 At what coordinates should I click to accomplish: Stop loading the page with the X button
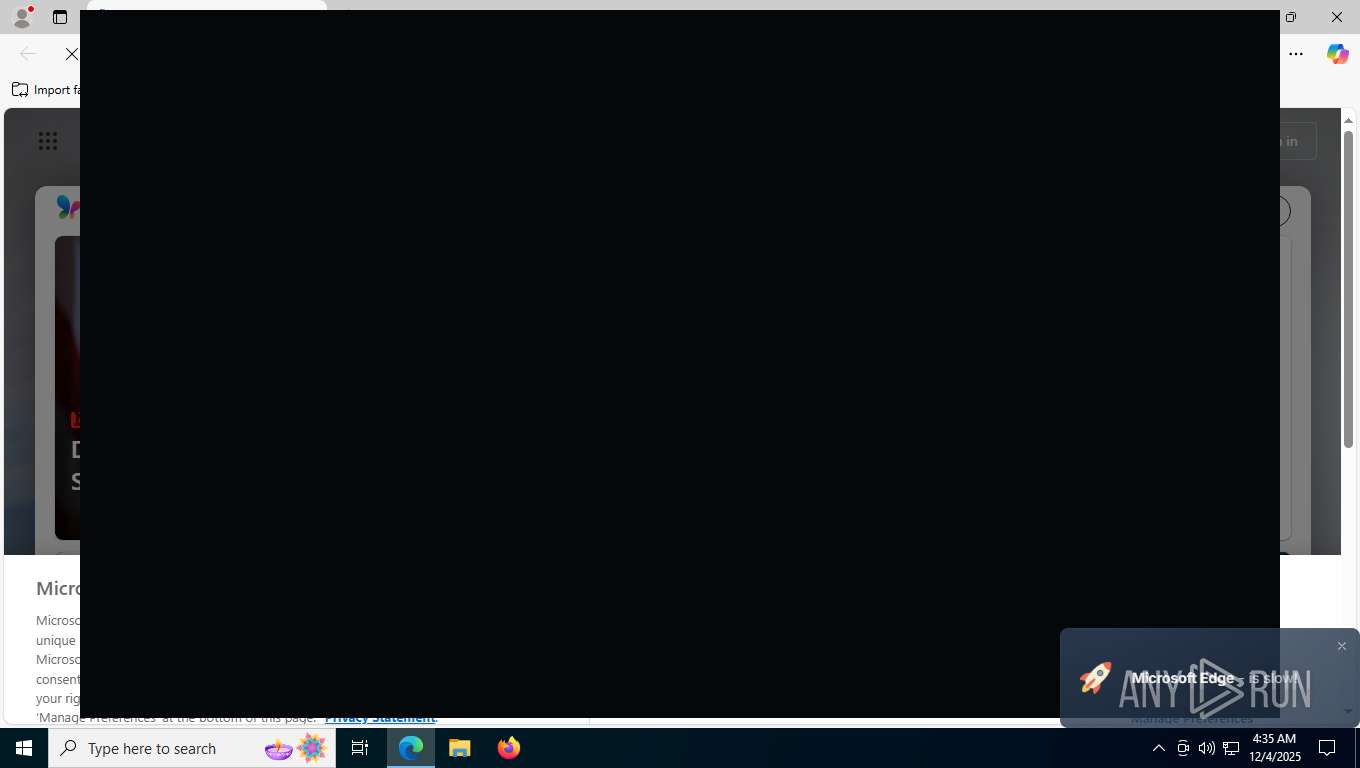click(x=72, y=54)
